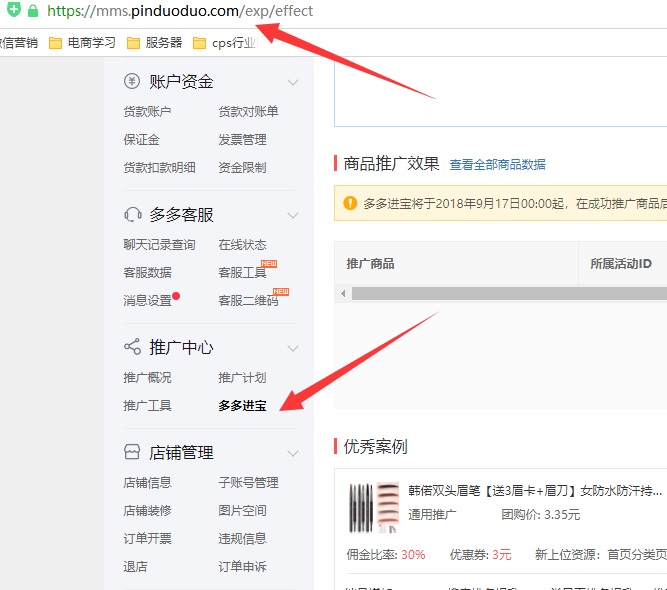Click the 推广商品 column header
Image resolution: width=667 pixels, height=590 pixels.
[371, 264]
